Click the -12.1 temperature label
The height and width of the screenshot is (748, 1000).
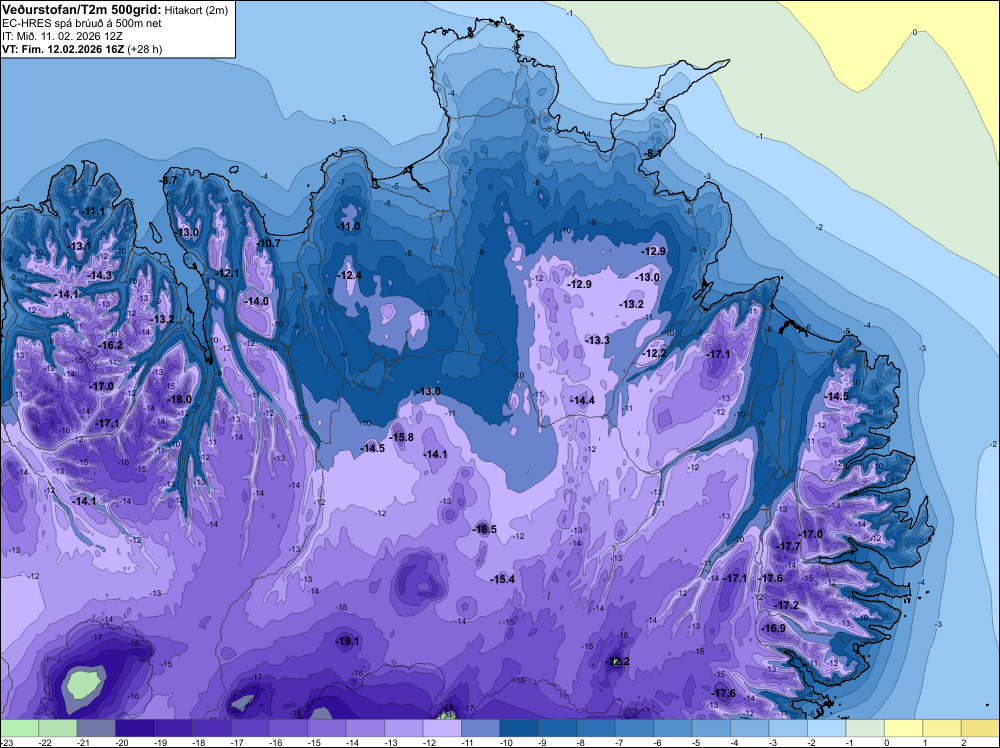coord(227,273)
